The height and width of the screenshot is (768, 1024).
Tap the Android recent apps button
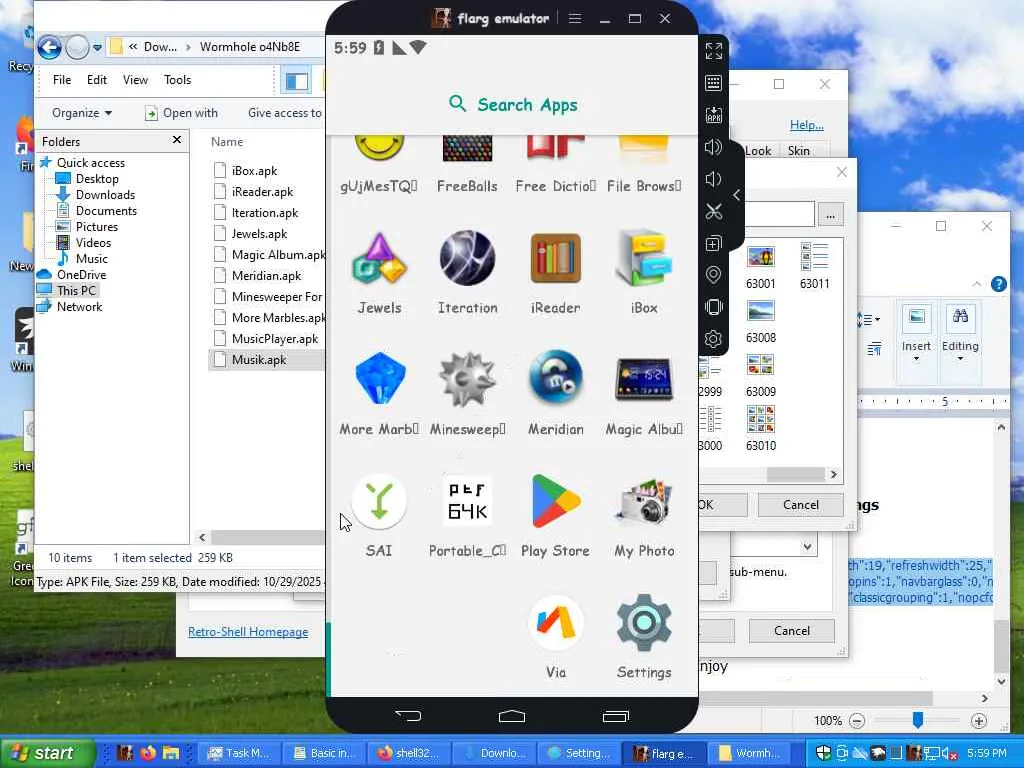(x=615, y=716)
